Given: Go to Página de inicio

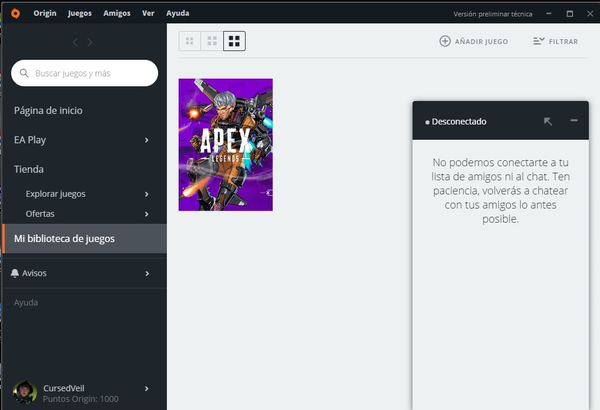Looking at the screenshot, I should (x=48, y=111).
